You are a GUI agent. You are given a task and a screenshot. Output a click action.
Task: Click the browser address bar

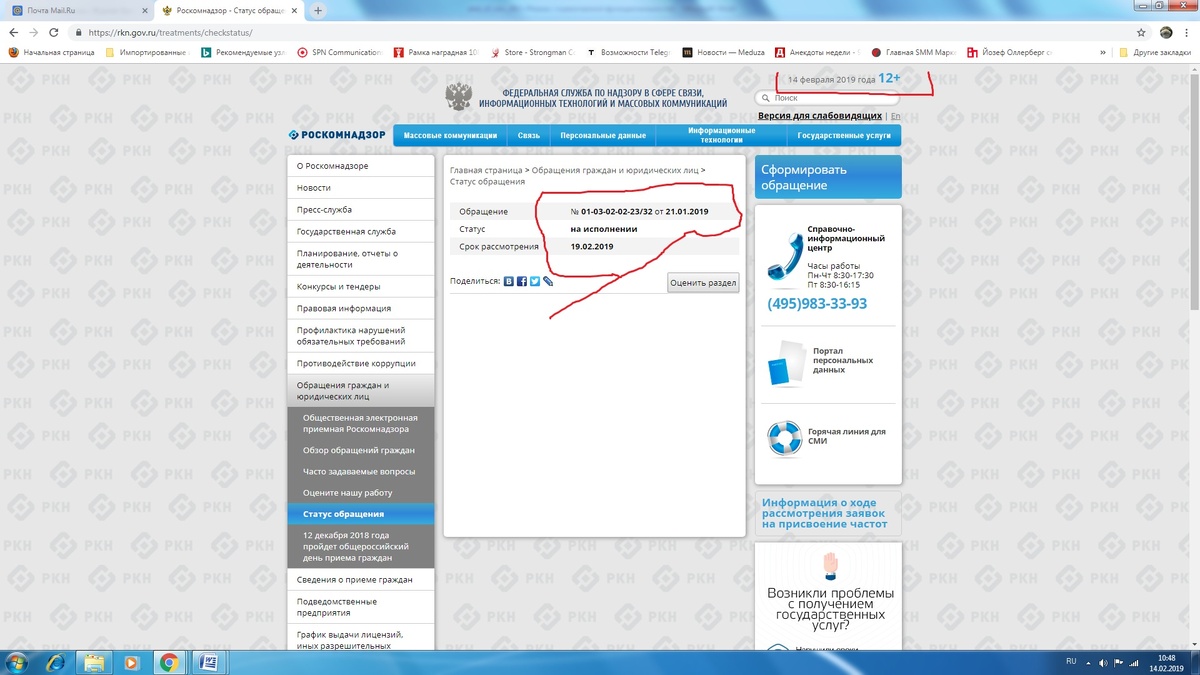(600, 32)
